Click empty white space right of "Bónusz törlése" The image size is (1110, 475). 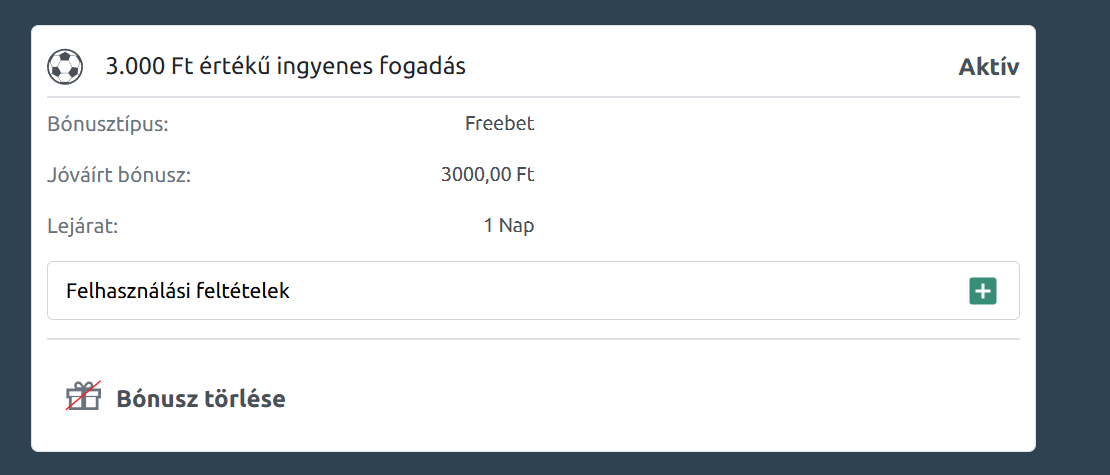tap(650, 399)
